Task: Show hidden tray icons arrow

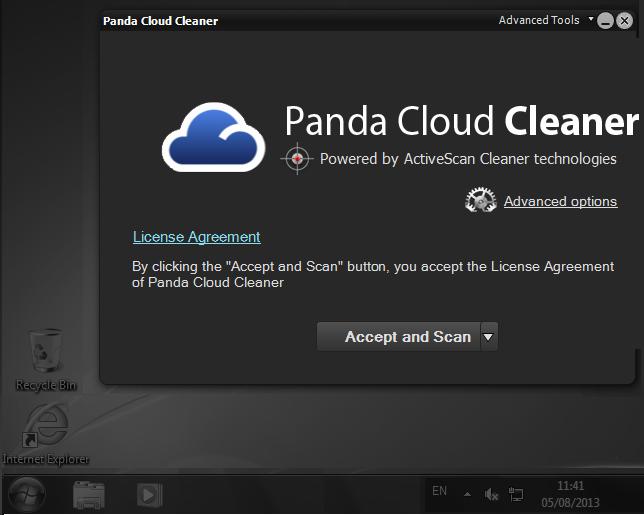Action: [x=467, y=494]
